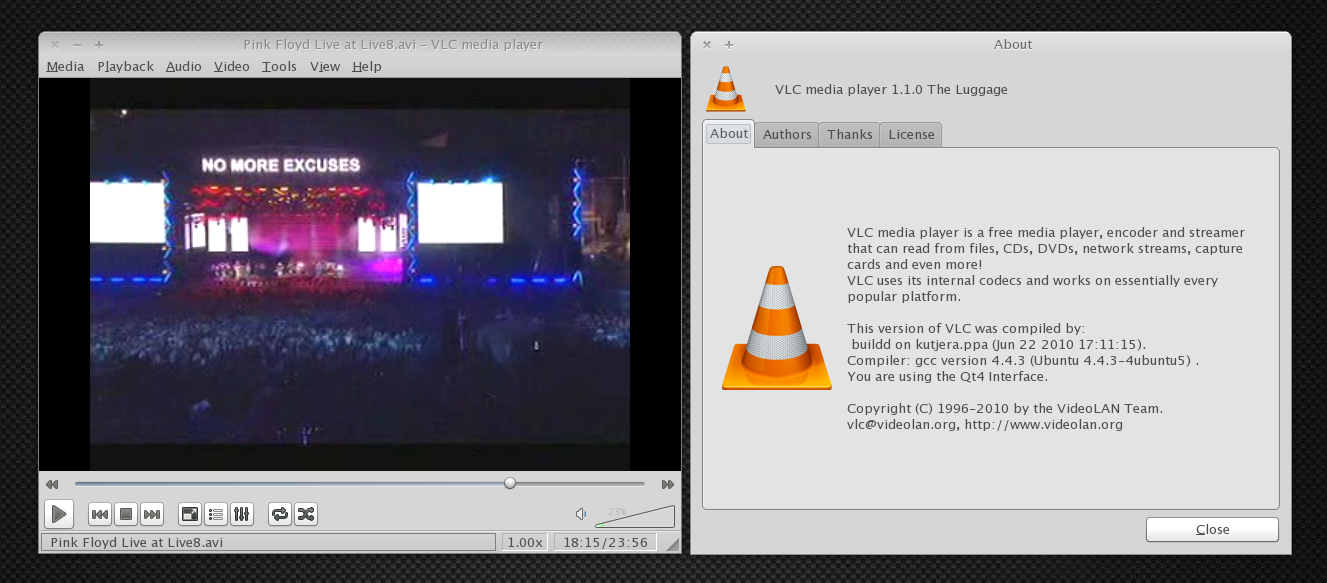
Task: Open the View menu
Action: tap(325, 66)
